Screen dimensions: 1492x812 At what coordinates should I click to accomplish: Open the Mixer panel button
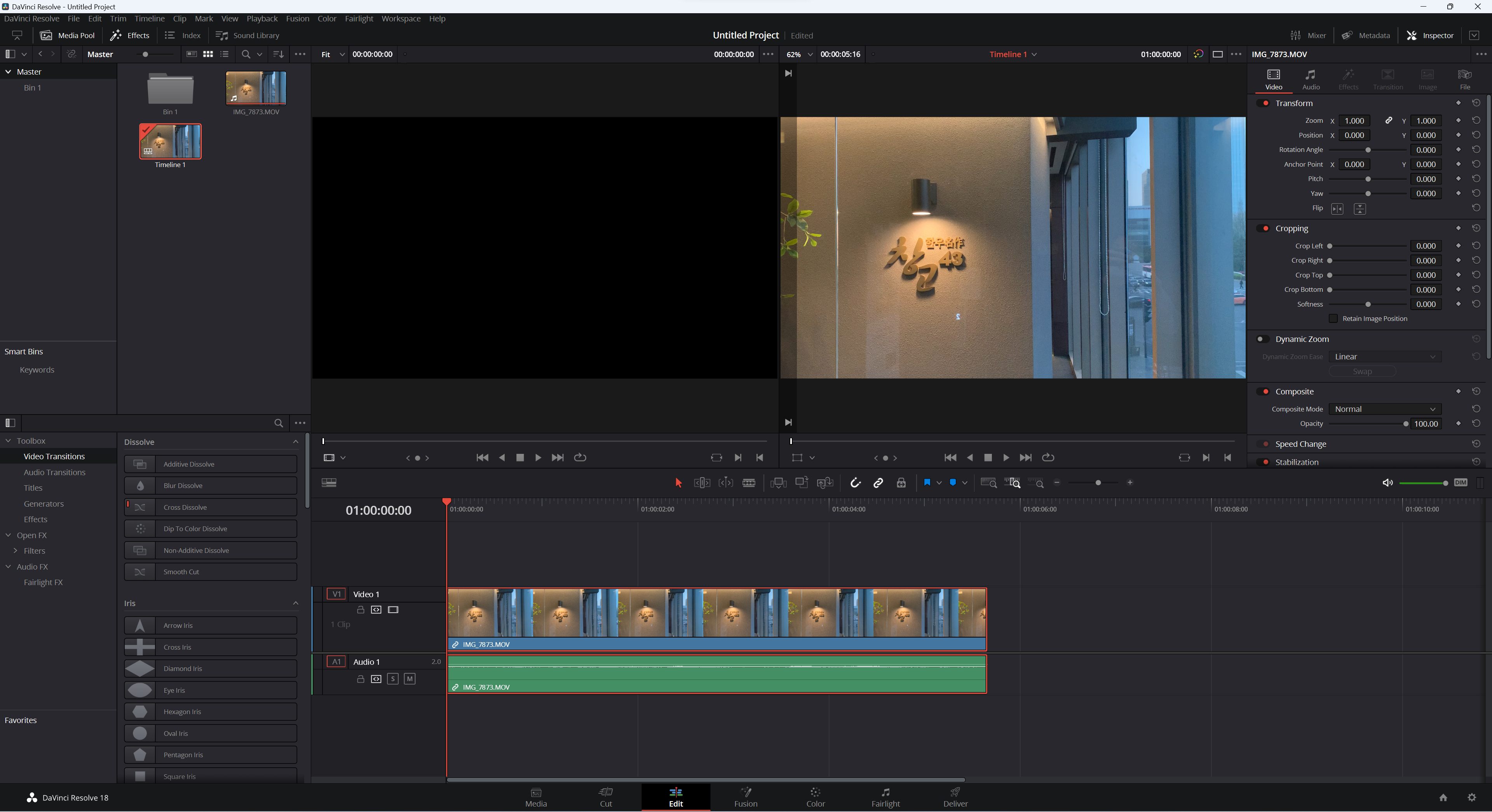[1308, 35]
